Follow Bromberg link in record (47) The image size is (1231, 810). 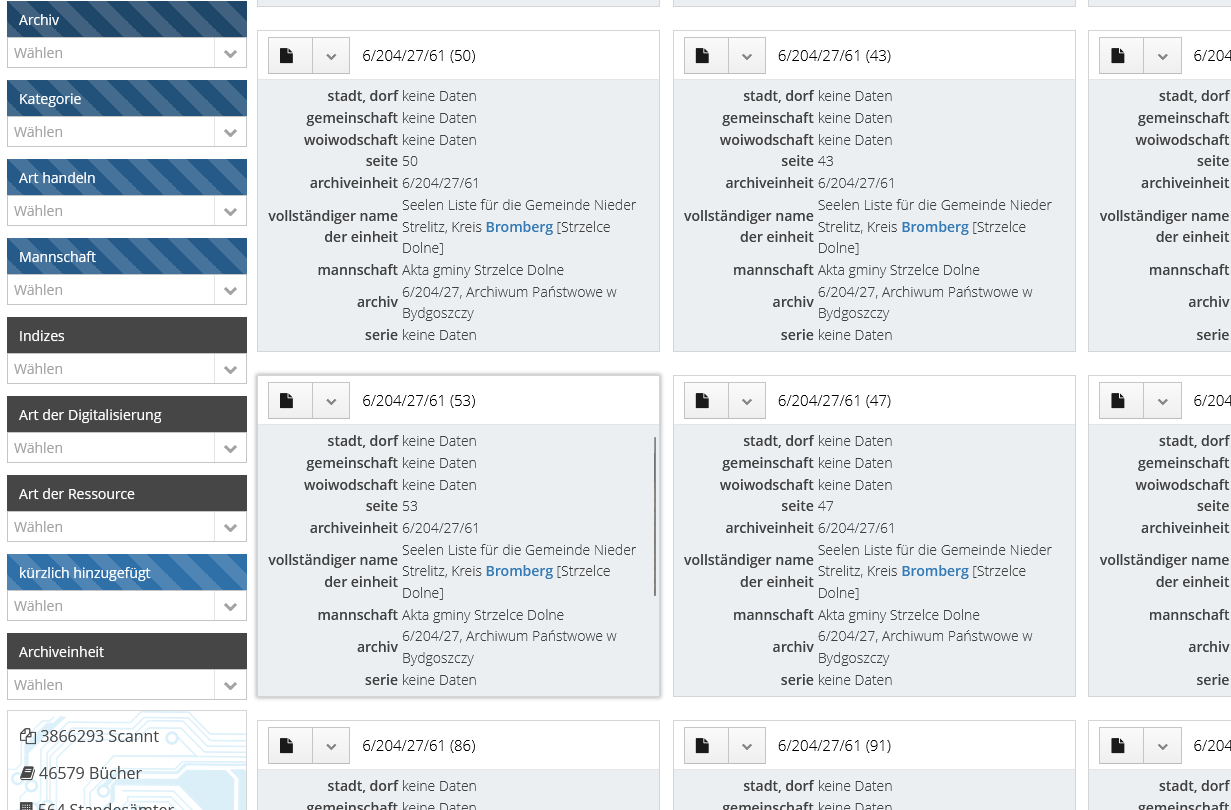935,571
